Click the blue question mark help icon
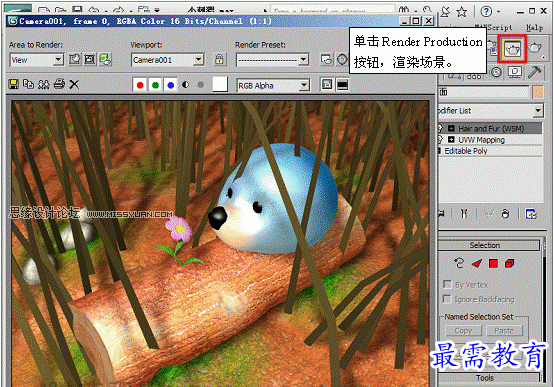Image resolution: width=554 pixels, height=387 pixels. [486, 12]
